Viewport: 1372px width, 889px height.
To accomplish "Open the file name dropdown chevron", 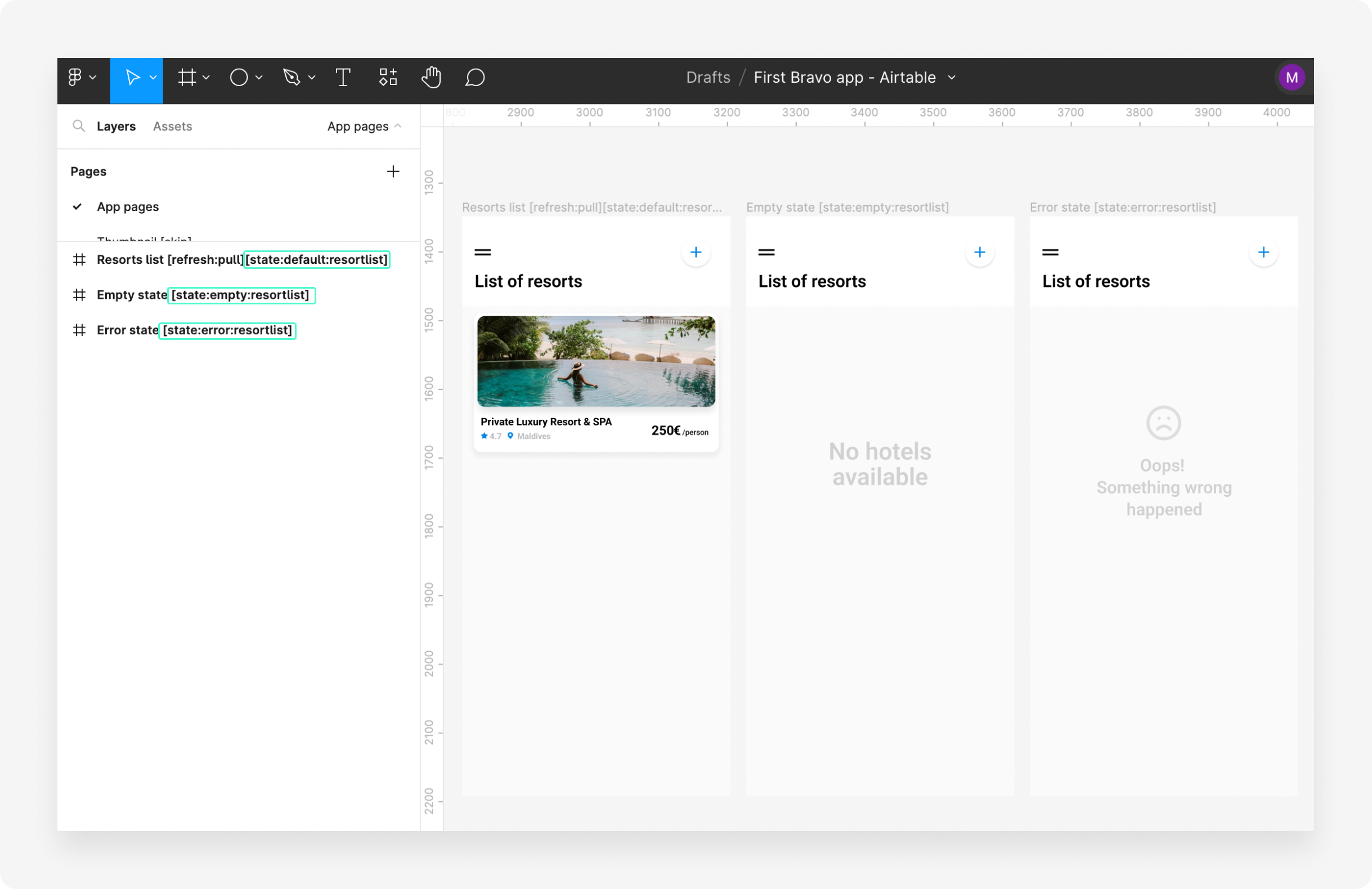I will tap(952, 78).
